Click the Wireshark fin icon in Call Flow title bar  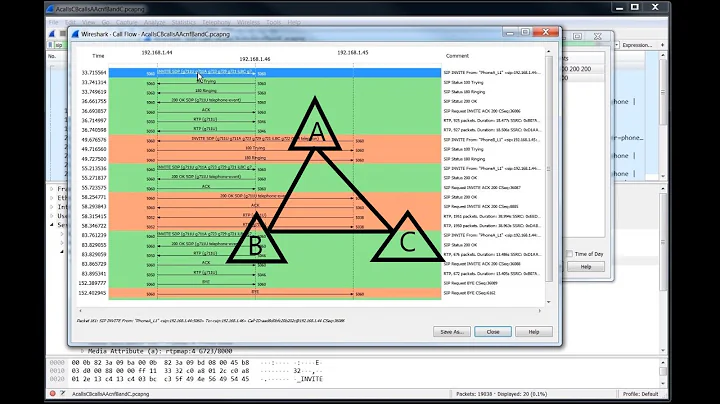tap(75, 34)
